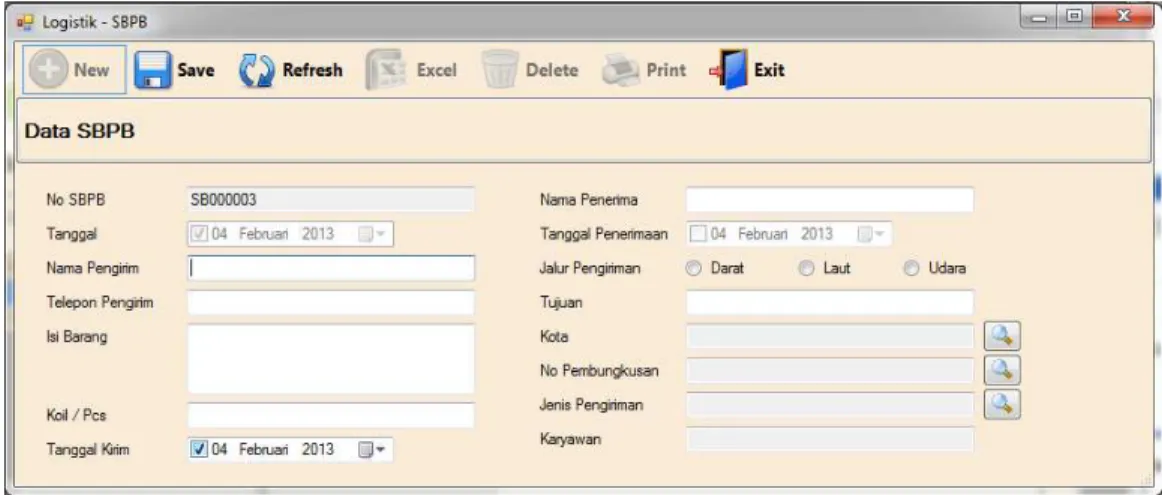This screenshot has height=495, width=1162.
Task: Click the read-only Karyawan field
Action: coord(829,439)
